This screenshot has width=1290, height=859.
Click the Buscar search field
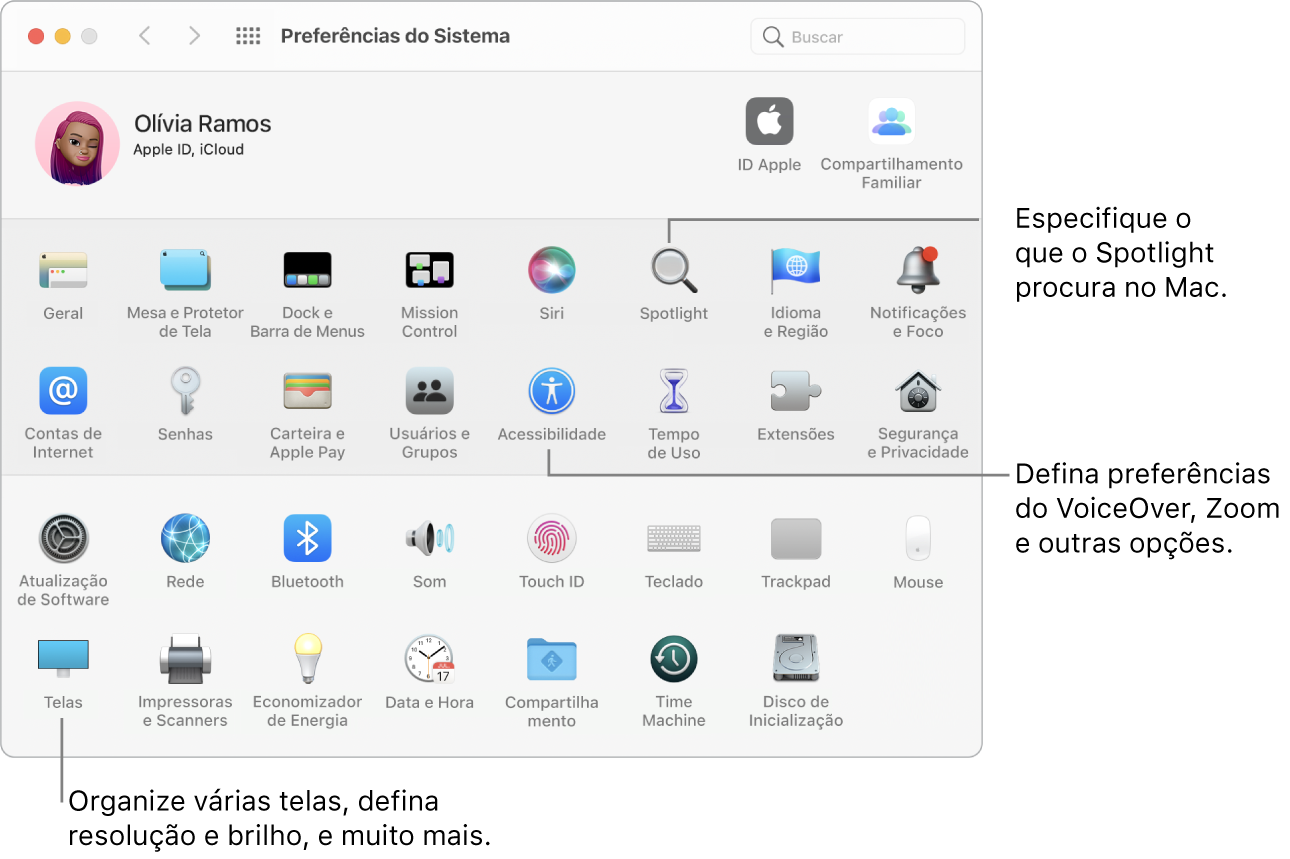click(x=857, y=37)
